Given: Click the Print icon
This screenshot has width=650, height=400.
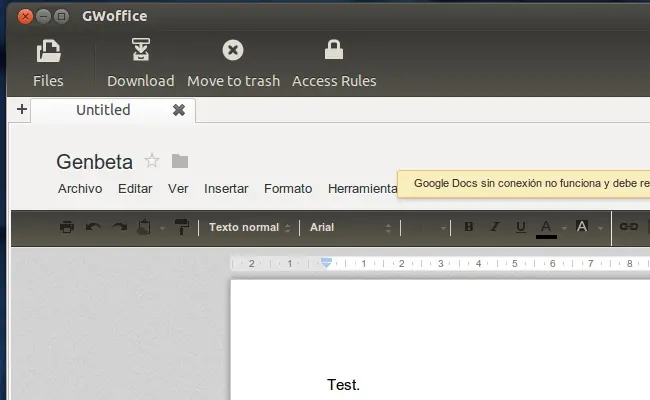Looking at the screenshot, I should click(67, 227).
